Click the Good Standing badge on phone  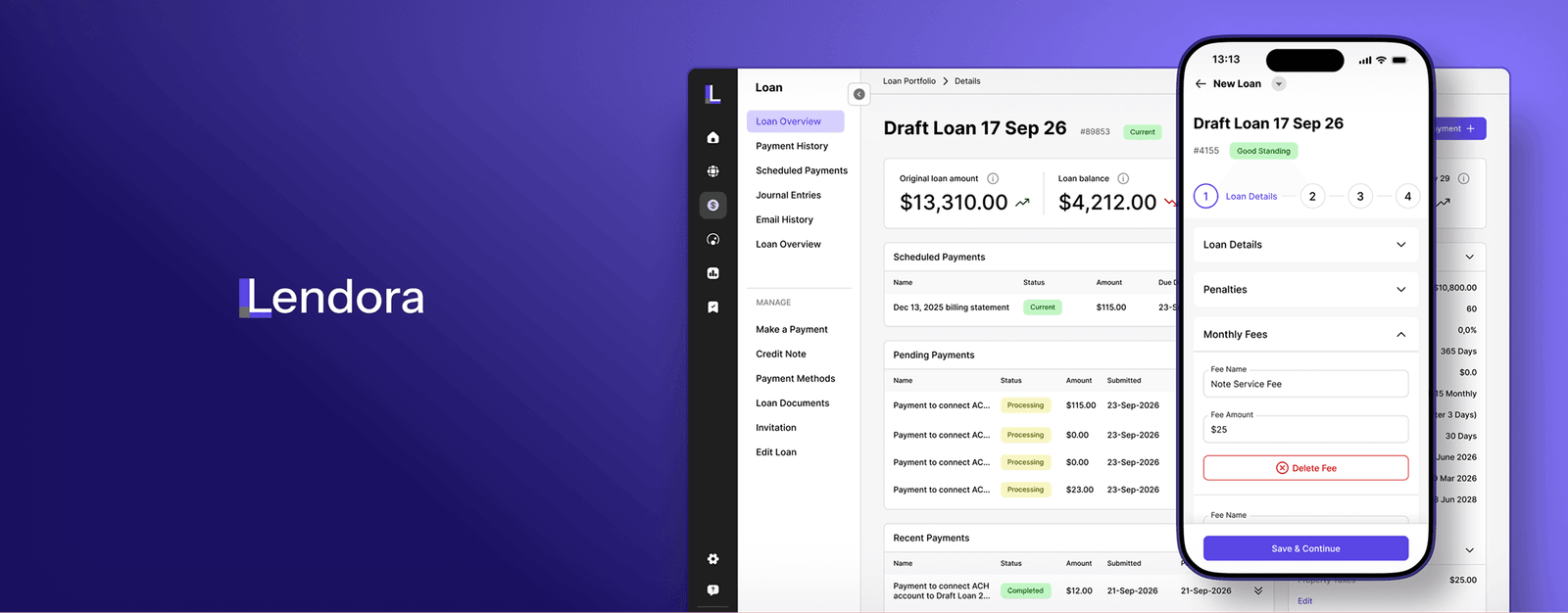[1263, 151]
